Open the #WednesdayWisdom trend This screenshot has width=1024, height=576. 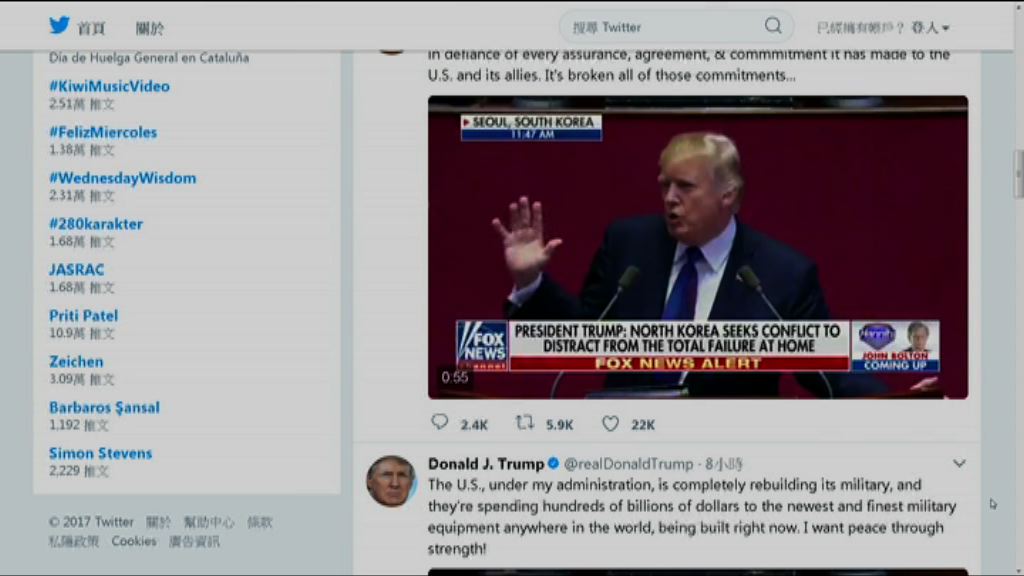click(122, 178)
